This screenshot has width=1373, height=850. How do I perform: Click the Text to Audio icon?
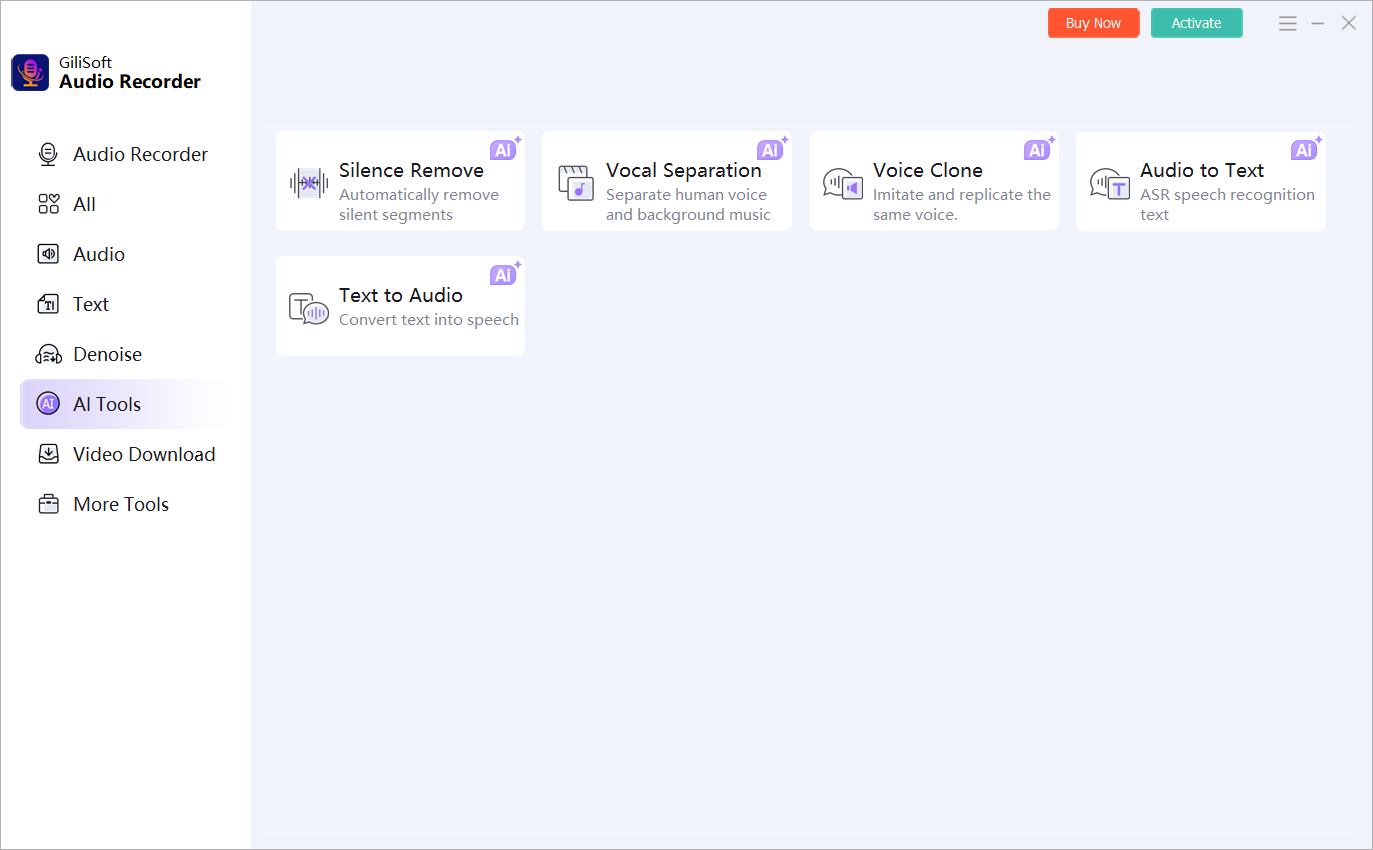coord(309,309)
